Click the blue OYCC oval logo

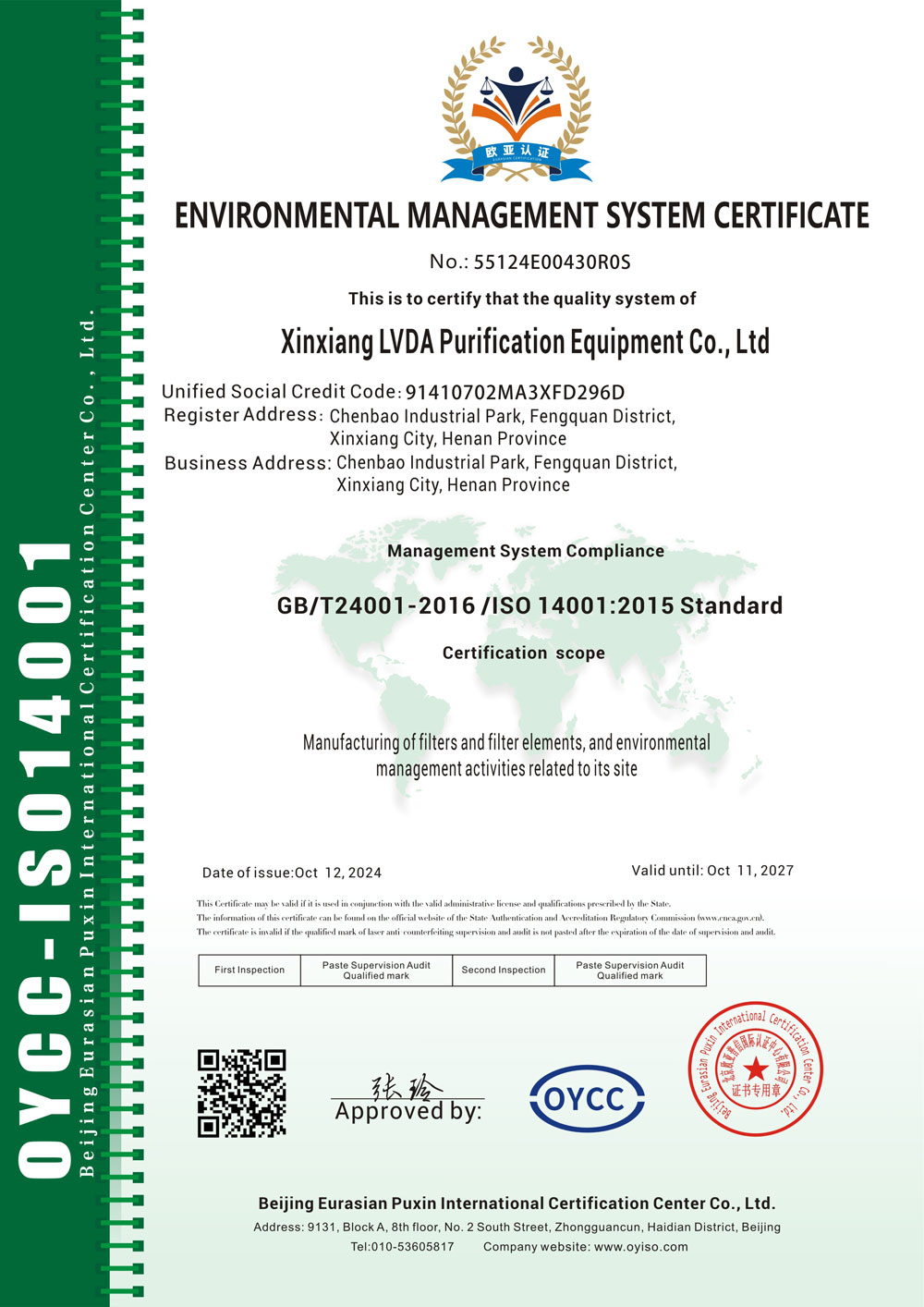tap(587, 1098)
